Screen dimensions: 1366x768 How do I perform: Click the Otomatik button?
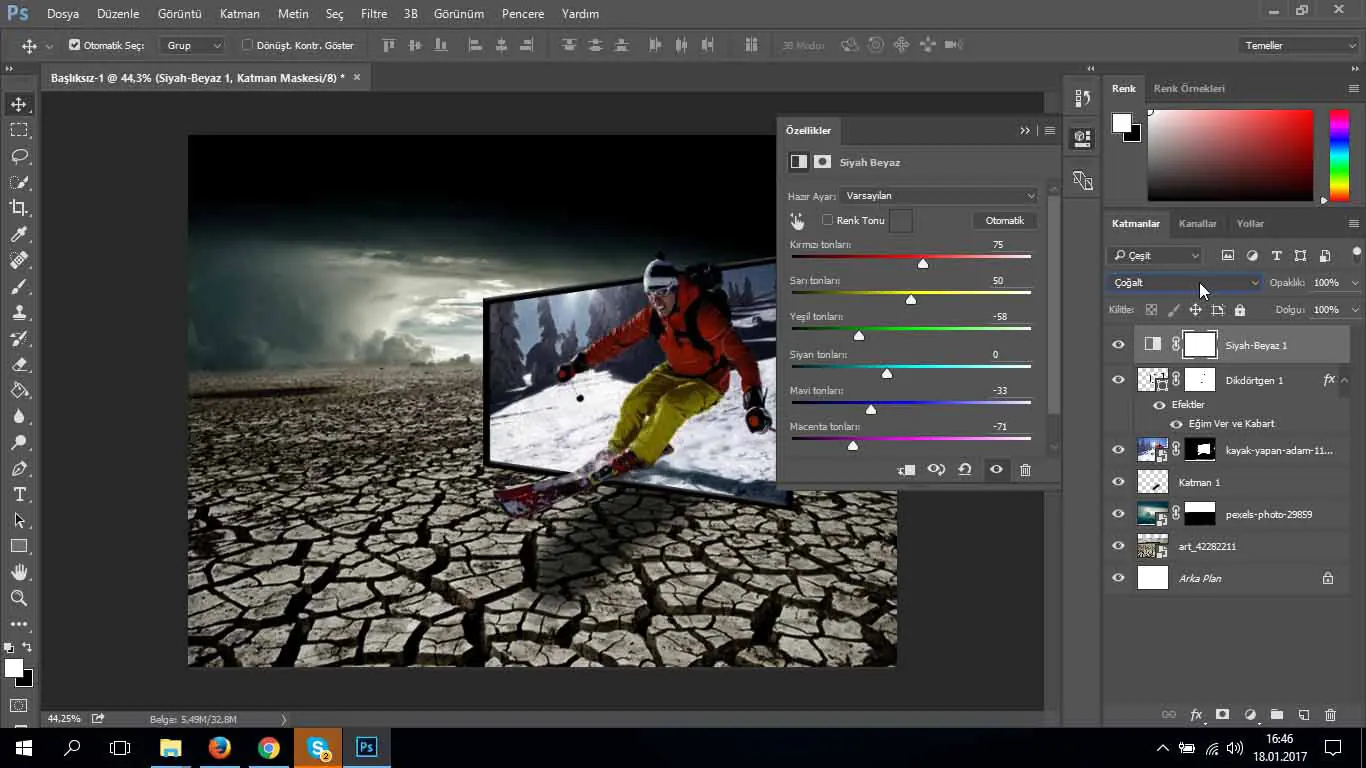point(1004,221)
